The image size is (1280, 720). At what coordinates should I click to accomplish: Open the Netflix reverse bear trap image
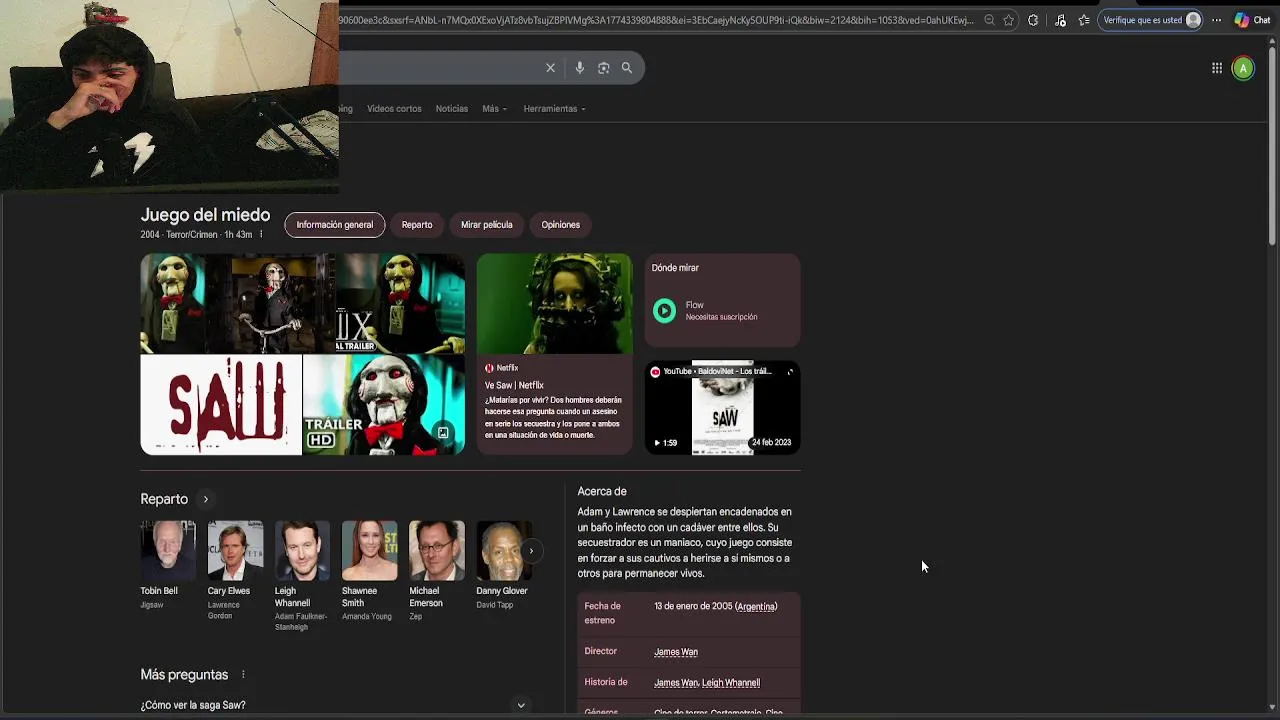(x=554, y=303)
